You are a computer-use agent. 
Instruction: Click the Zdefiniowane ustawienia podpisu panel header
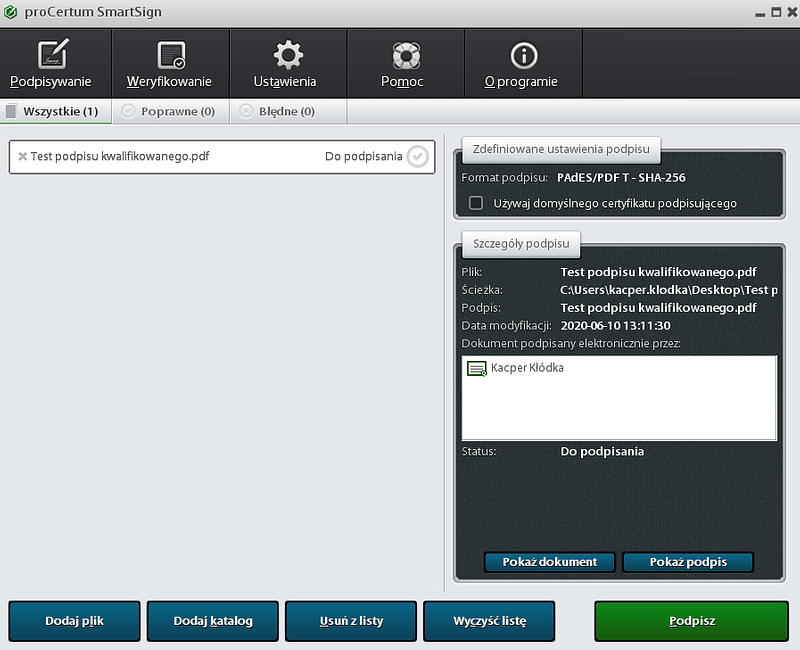[x=561, y=149]
